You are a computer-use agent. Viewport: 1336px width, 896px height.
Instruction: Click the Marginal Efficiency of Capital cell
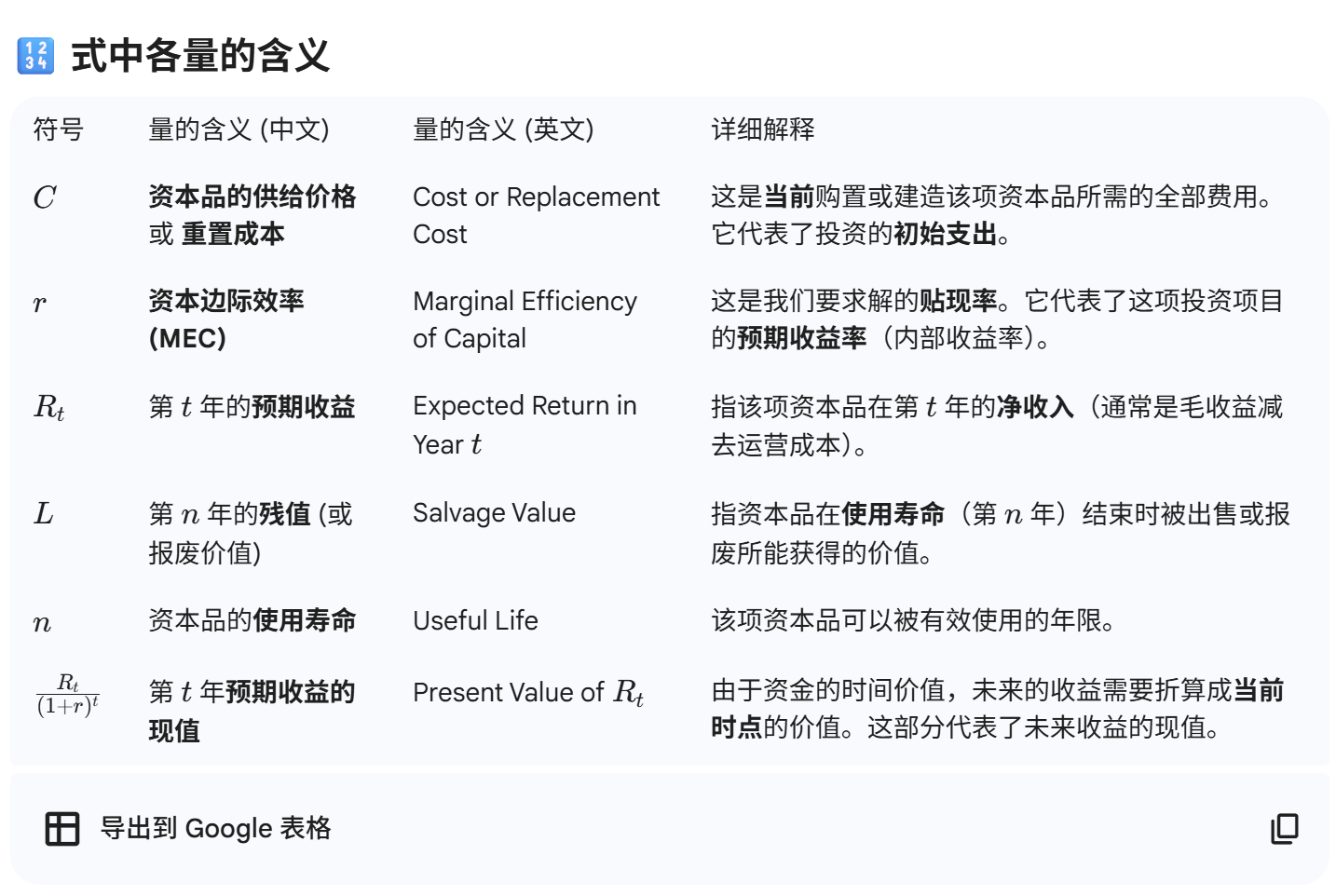(x=524, y=319)
